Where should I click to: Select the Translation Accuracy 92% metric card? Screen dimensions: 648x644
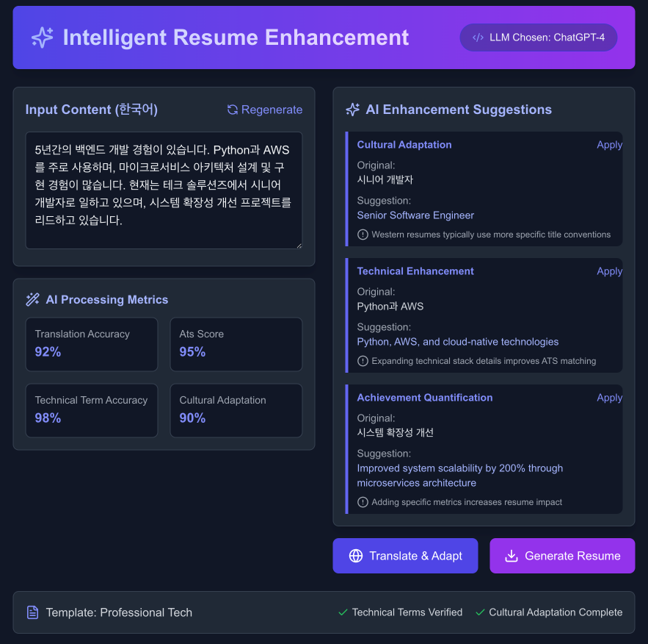coord(92,344)
